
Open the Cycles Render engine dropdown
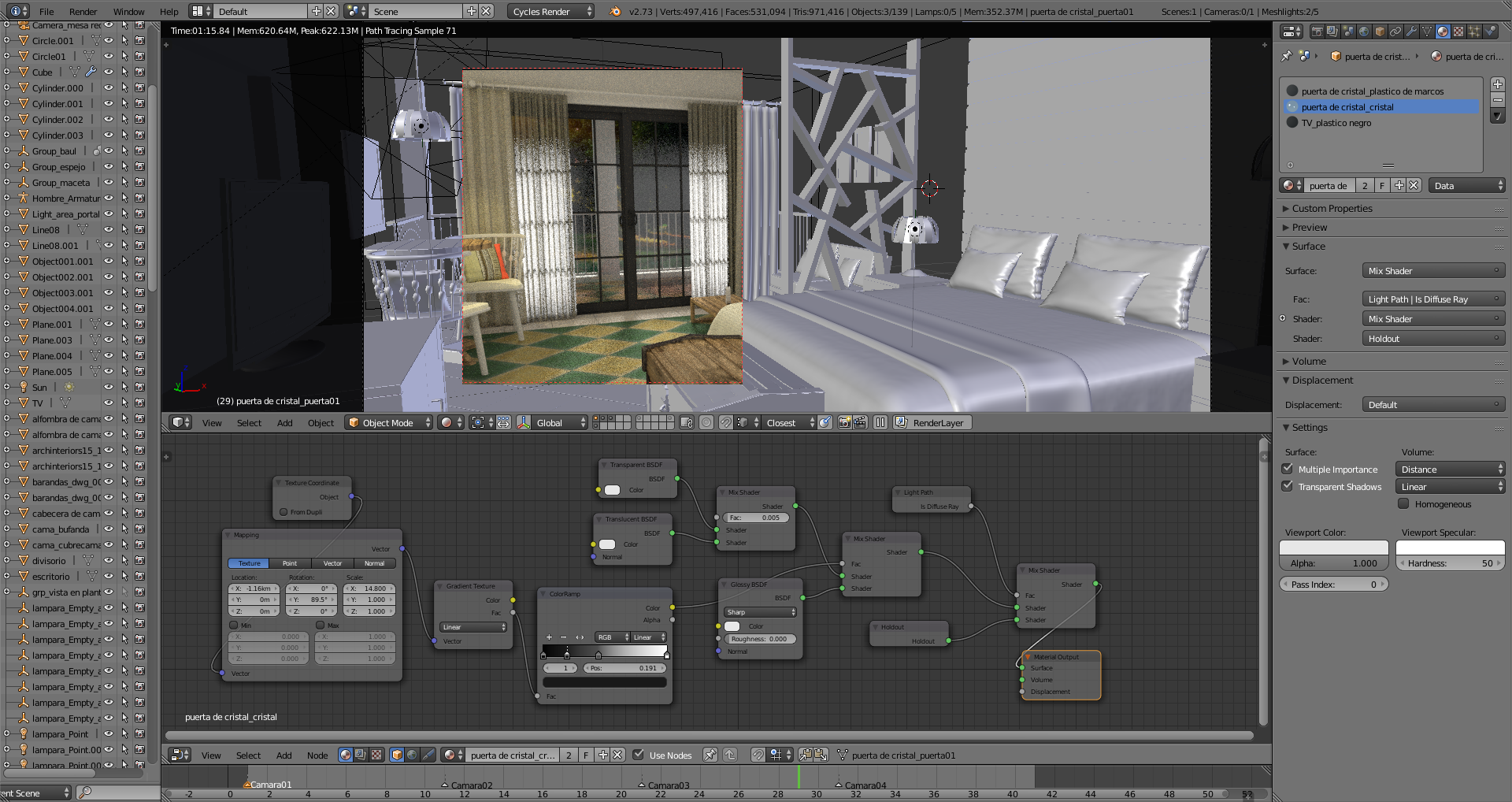click(550, 12)
